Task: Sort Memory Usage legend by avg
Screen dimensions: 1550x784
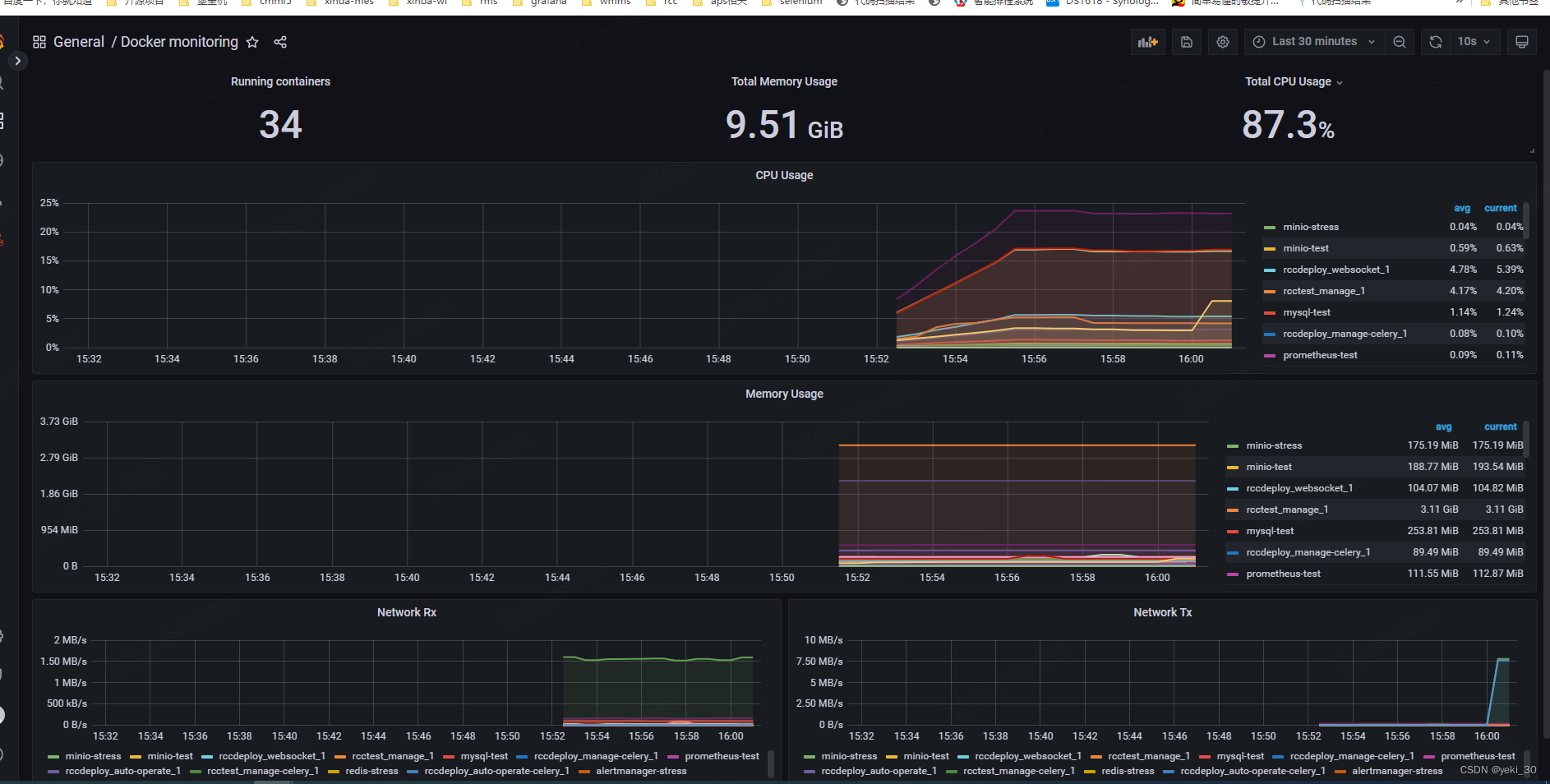Action: coord(1443,427)
